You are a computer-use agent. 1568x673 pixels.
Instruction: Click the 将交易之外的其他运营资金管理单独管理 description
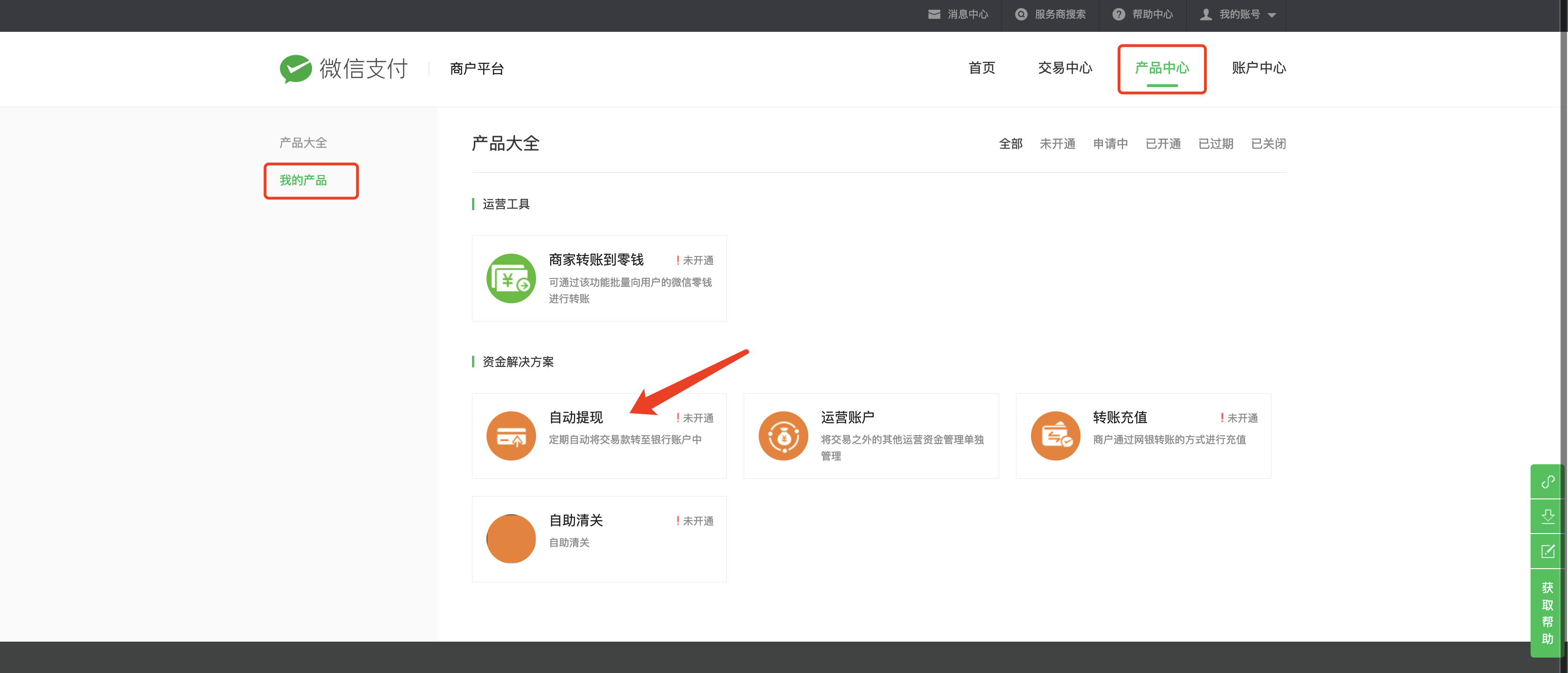pyautogui.click(x=902, y=447)
